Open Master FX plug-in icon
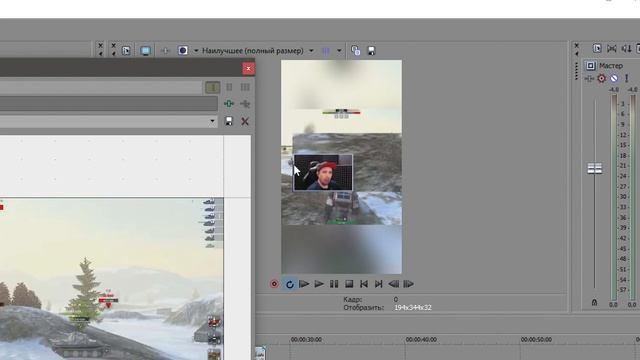The width and height of the screenshot is (640, 360). pyautogui.click(x=589, y=78)
